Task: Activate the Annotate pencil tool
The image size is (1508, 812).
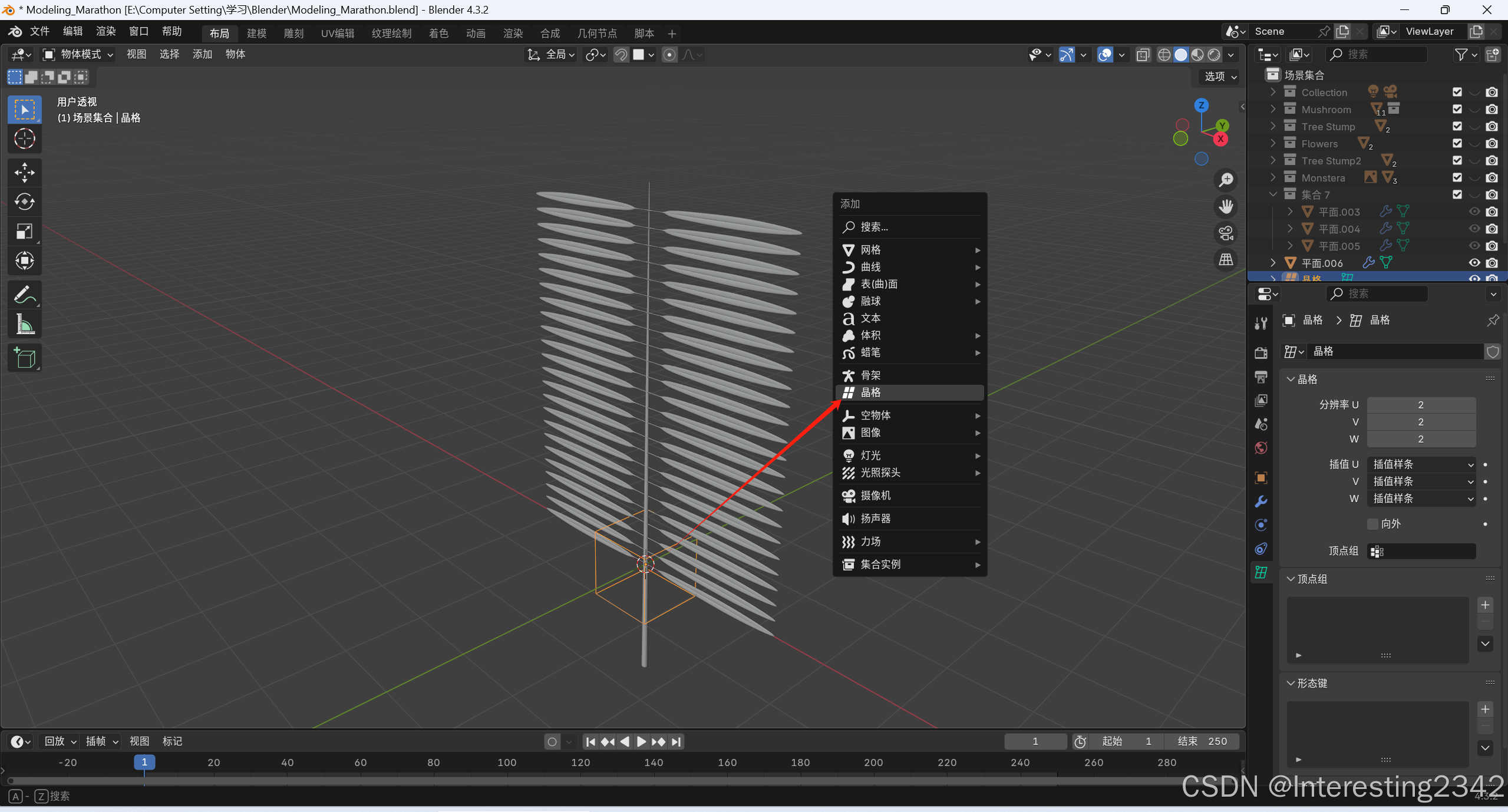Action: (x=24, y=295)
